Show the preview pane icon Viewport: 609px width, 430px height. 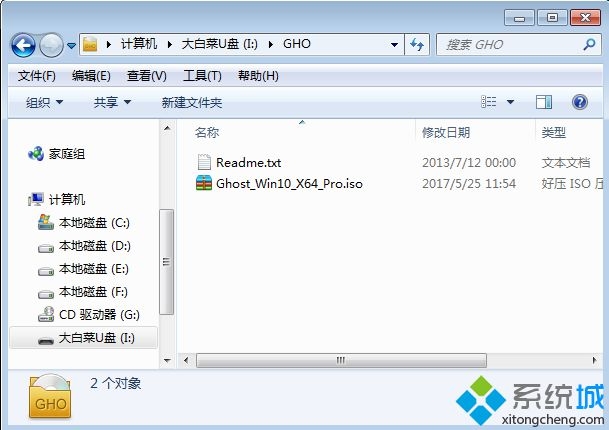pyautogui.click(x=544, y=102)
